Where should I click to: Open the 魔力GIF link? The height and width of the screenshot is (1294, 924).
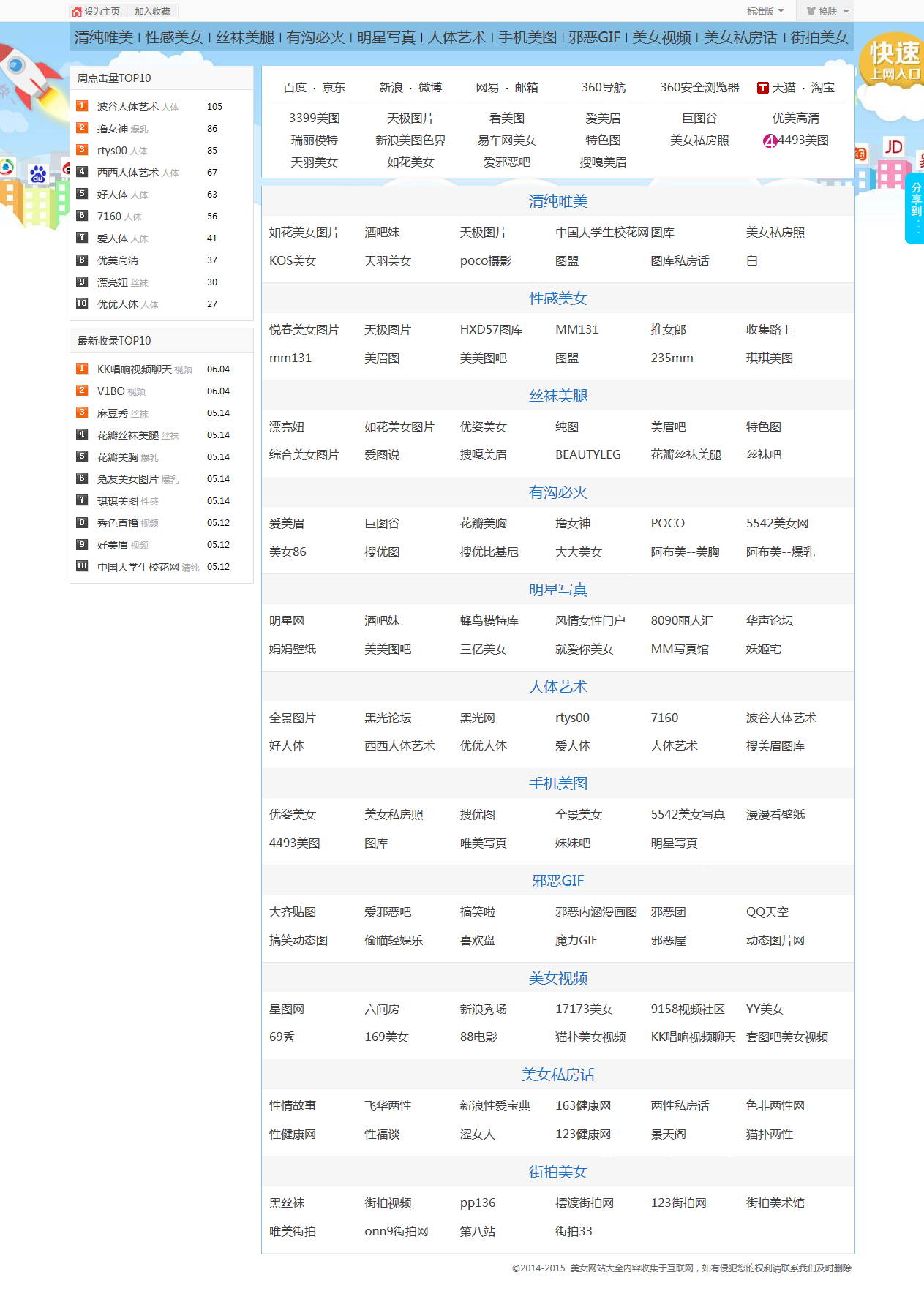click(x=576, y=941)
